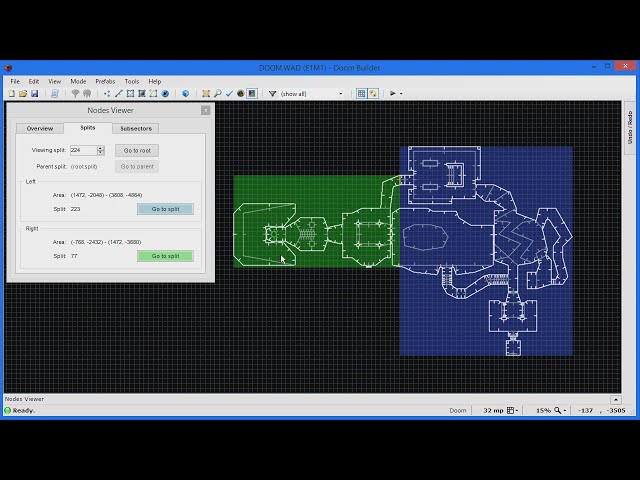The height and width of the screenshot is (480, 640).
Task: Open the Mode menu
Action: pyautogui.click(x=78, y=81)
